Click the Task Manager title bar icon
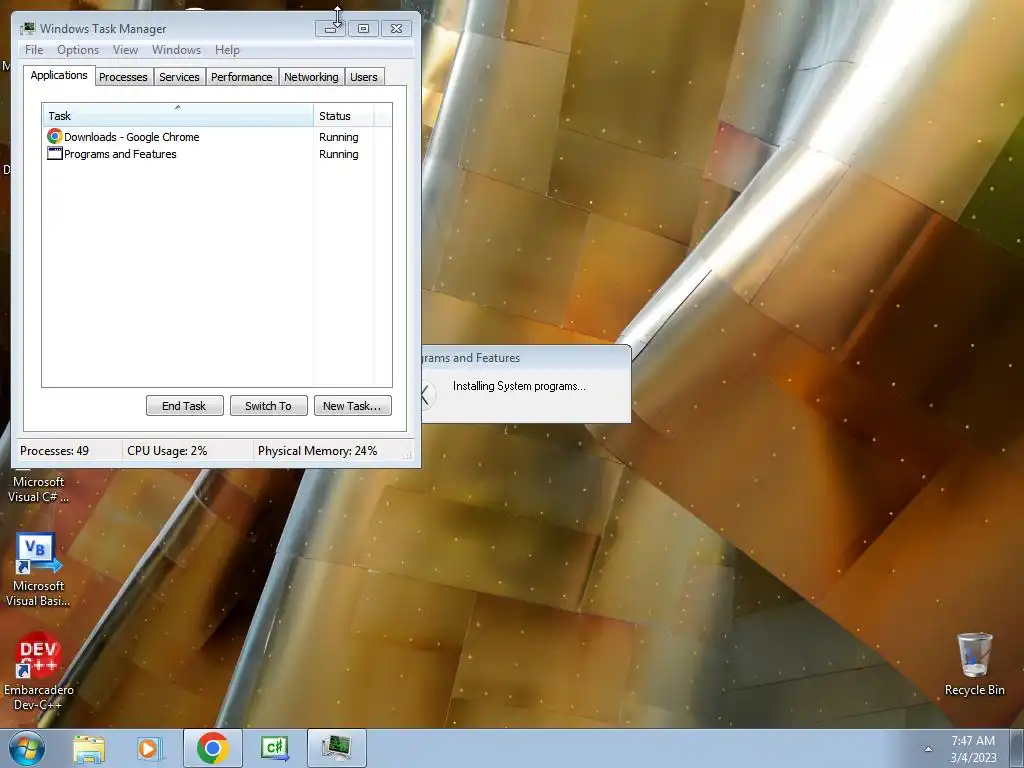 click(27, 28)
